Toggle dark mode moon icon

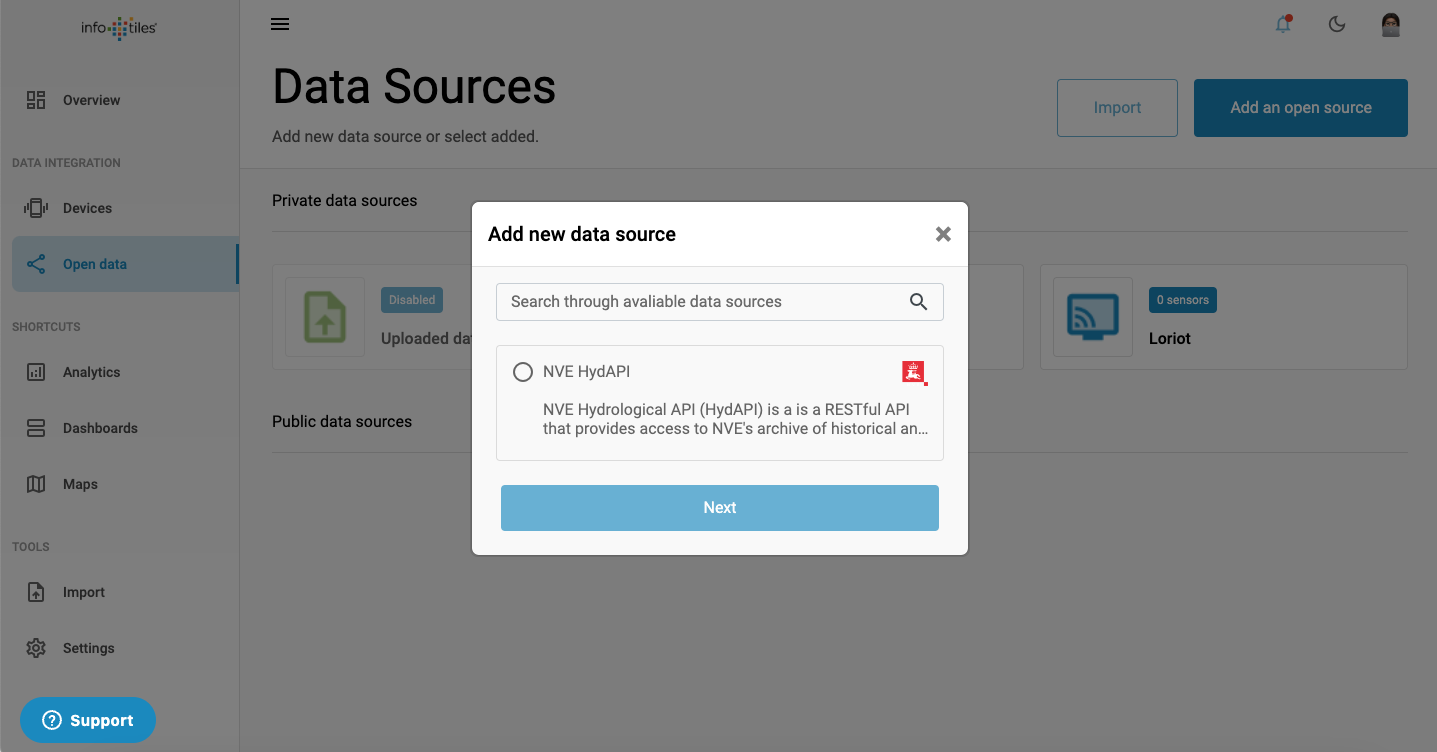pyautogui.click(x=1337, y=25)
